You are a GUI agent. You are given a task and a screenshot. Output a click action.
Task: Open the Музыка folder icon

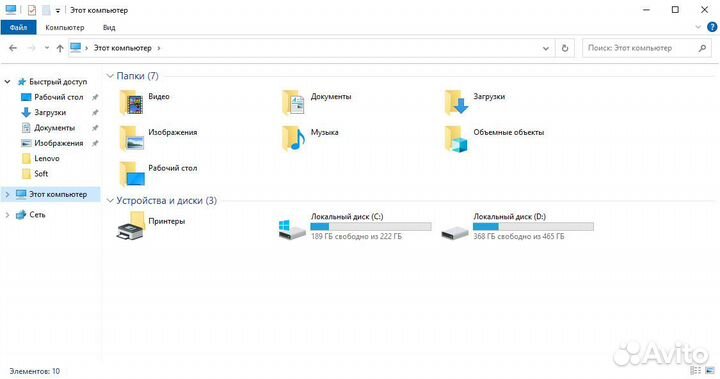pos(293,138)
